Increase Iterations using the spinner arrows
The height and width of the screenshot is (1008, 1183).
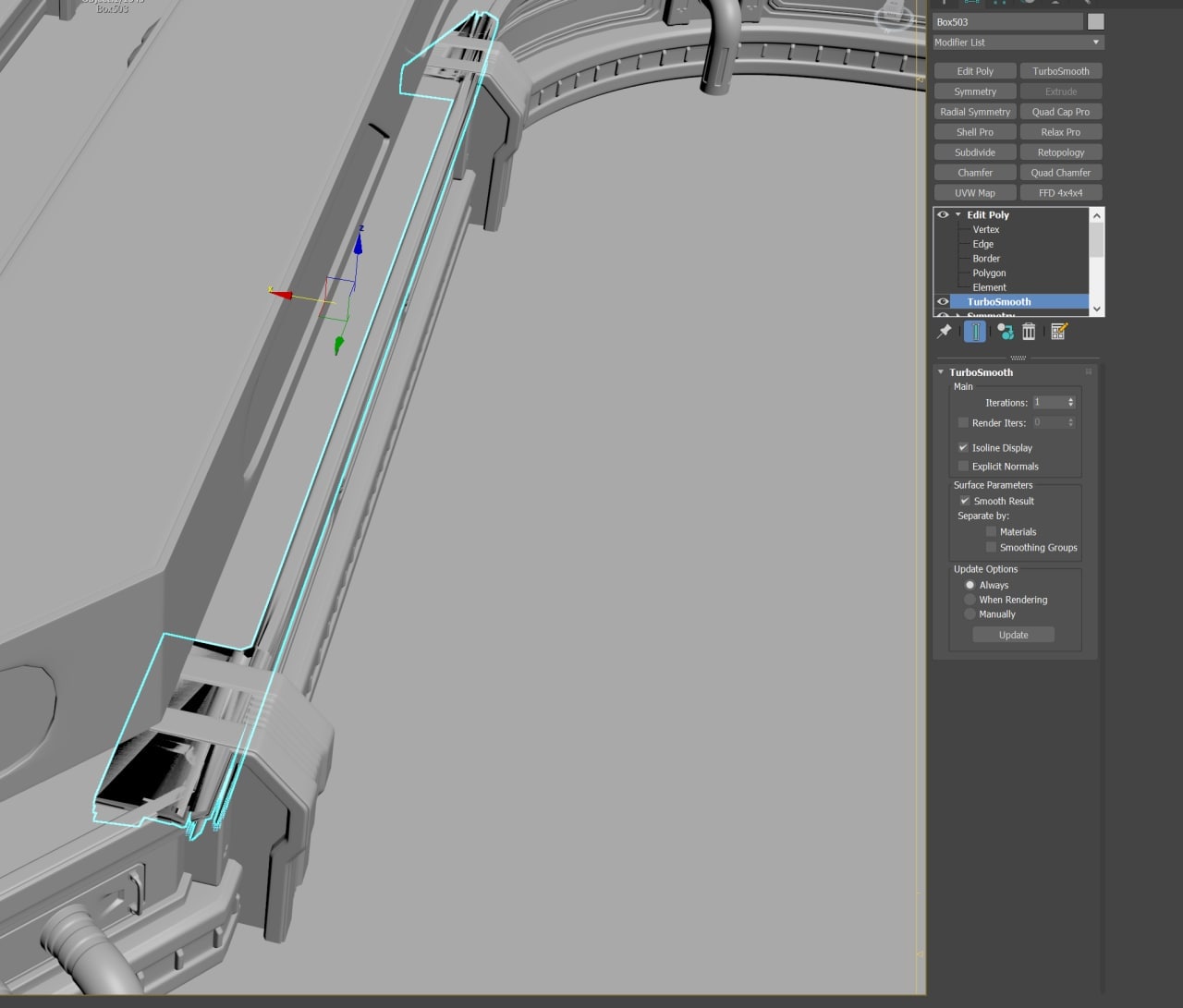click(1071, 399)
